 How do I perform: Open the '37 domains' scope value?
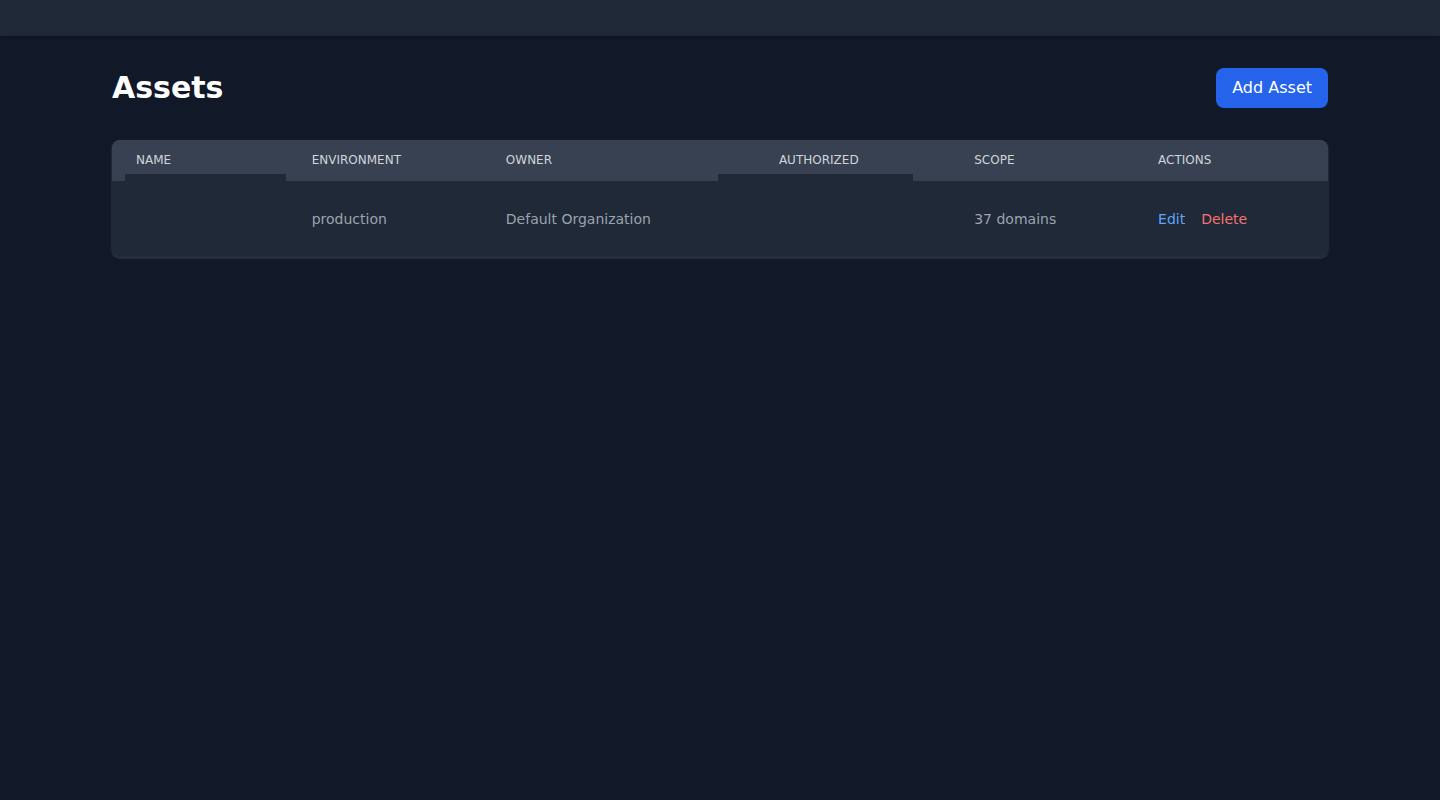1015,219
